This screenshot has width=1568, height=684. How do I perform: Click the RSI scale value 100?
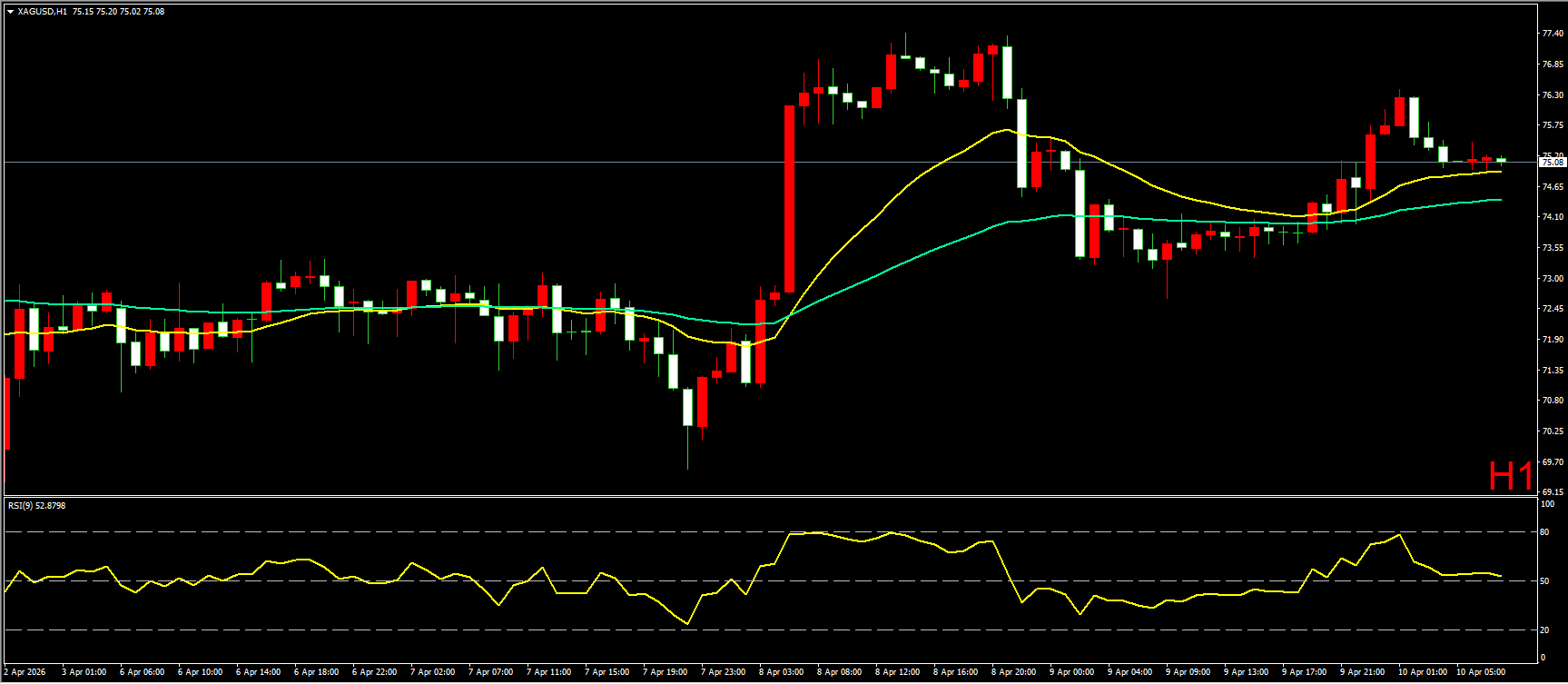tap(1547, 503)
